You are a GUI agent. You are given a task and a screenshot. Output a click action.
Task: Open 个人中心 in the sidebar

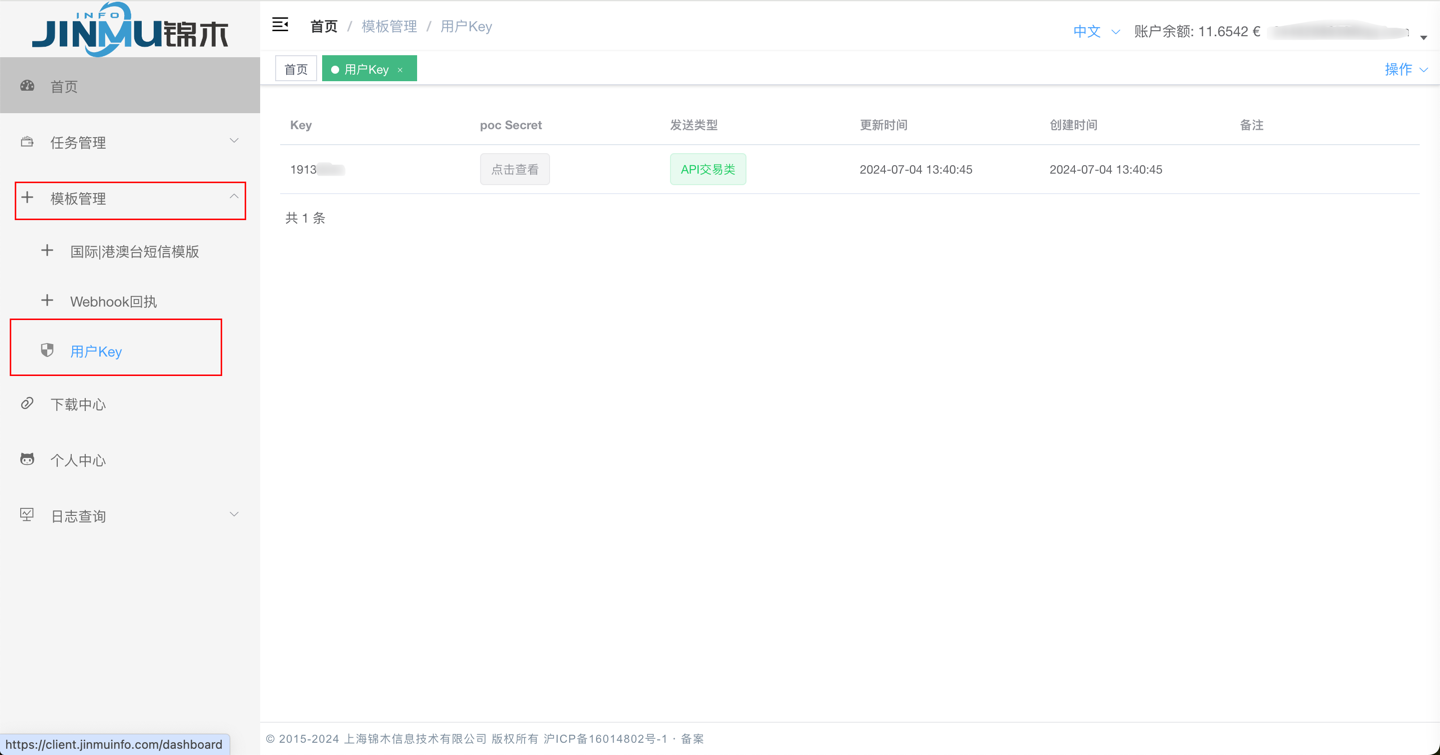point(130,460)
